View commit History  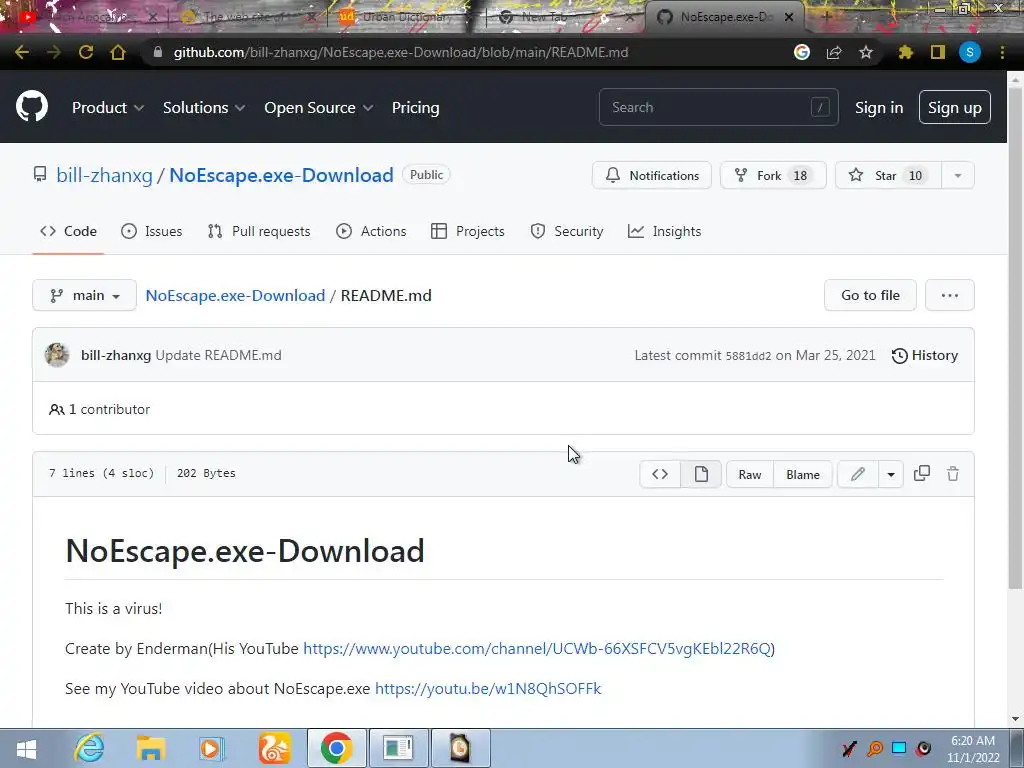click(925, 355)
